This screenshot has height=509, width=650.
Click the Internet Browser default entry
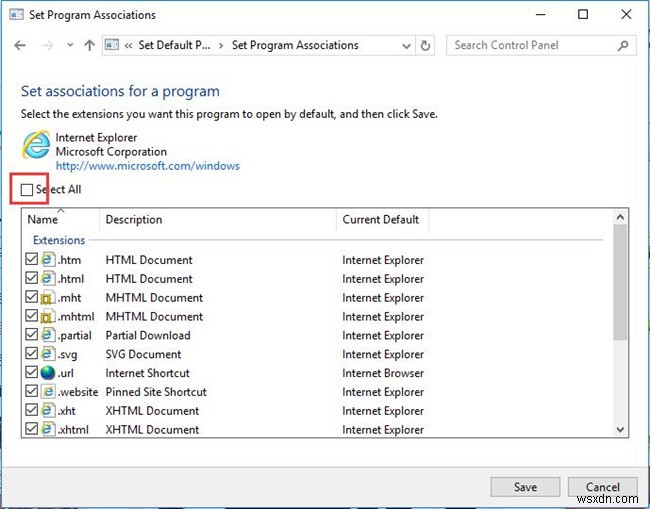point(383,373)
